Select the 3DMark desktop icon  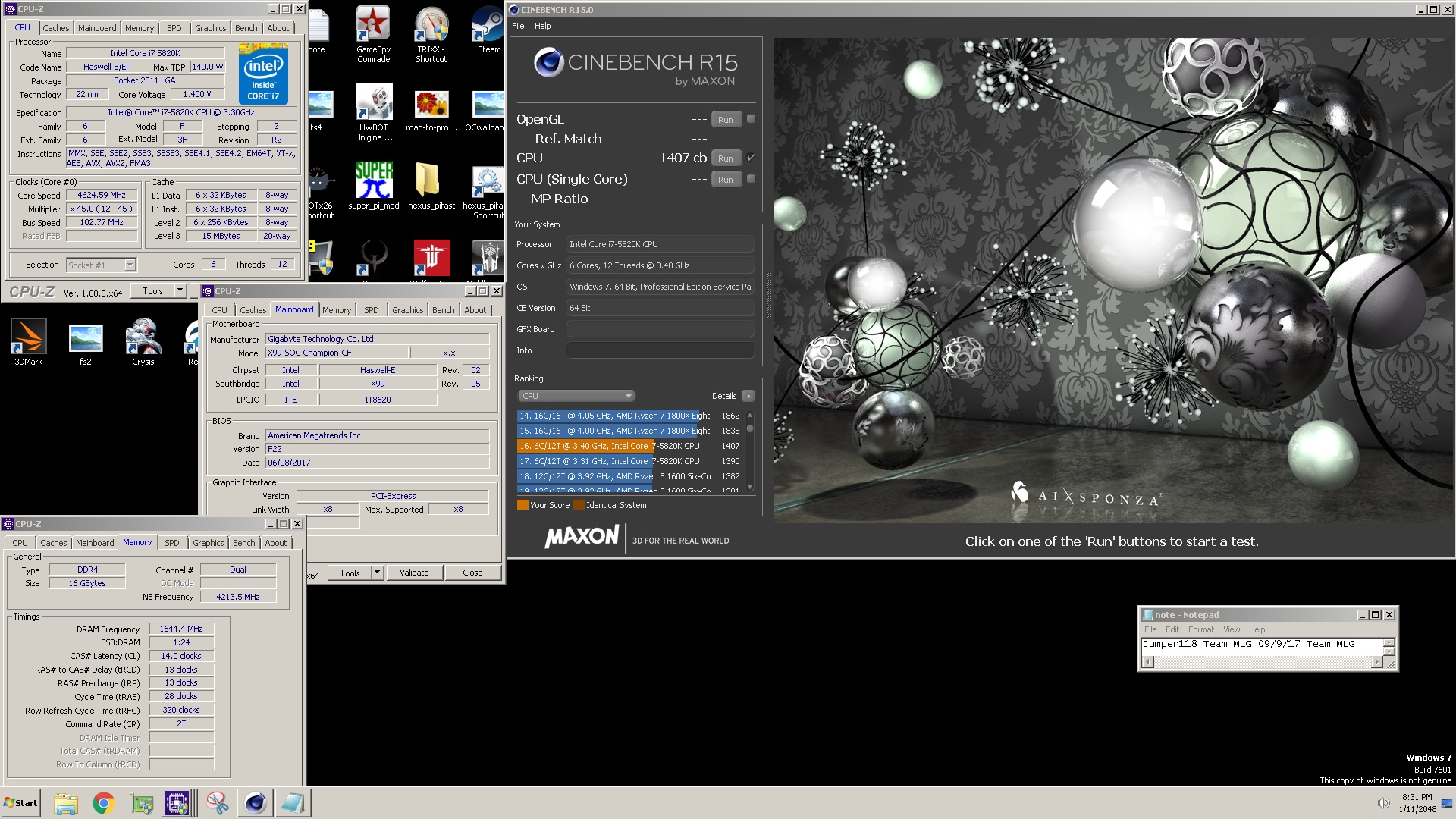29,342
